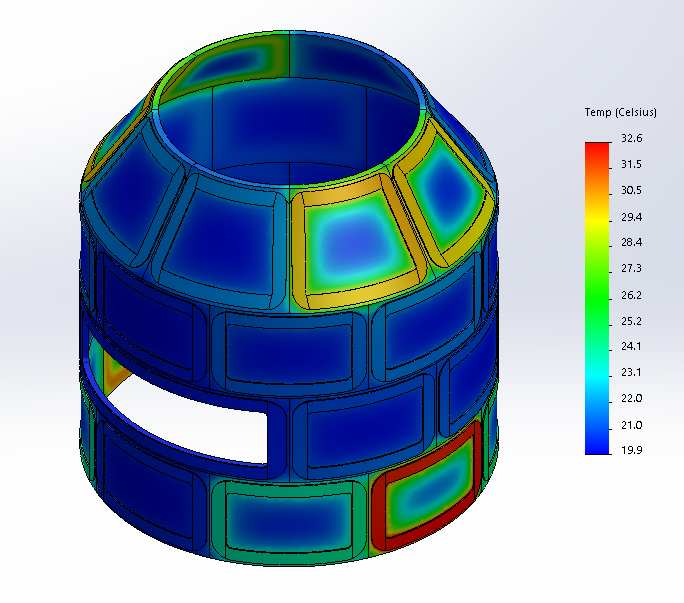Click the 21.0 legend label

(x=631, y=425)
